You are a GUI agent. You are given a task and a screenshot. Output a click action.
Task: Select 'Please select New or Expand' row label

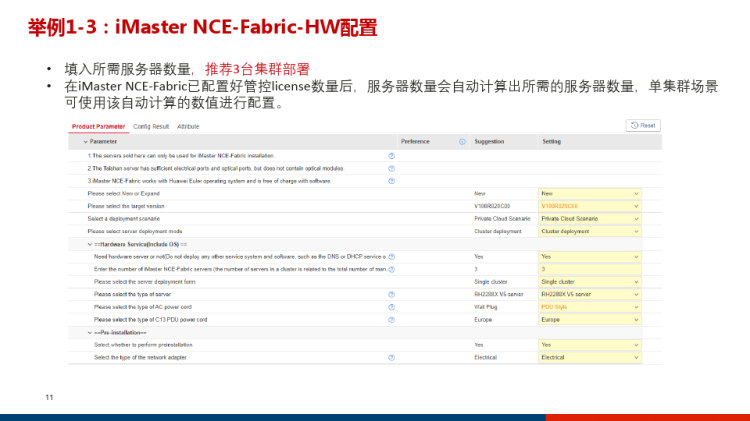click(123, 194)
